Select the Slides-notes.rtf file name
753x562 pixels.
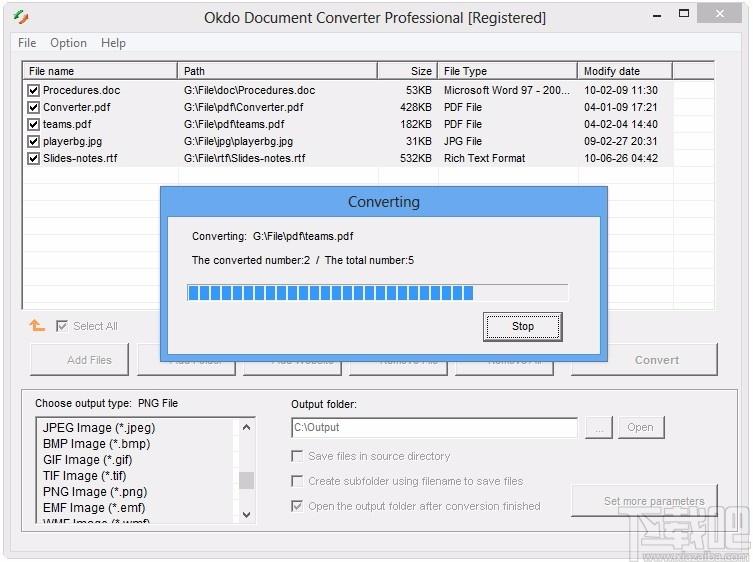(x=80, y=158)
